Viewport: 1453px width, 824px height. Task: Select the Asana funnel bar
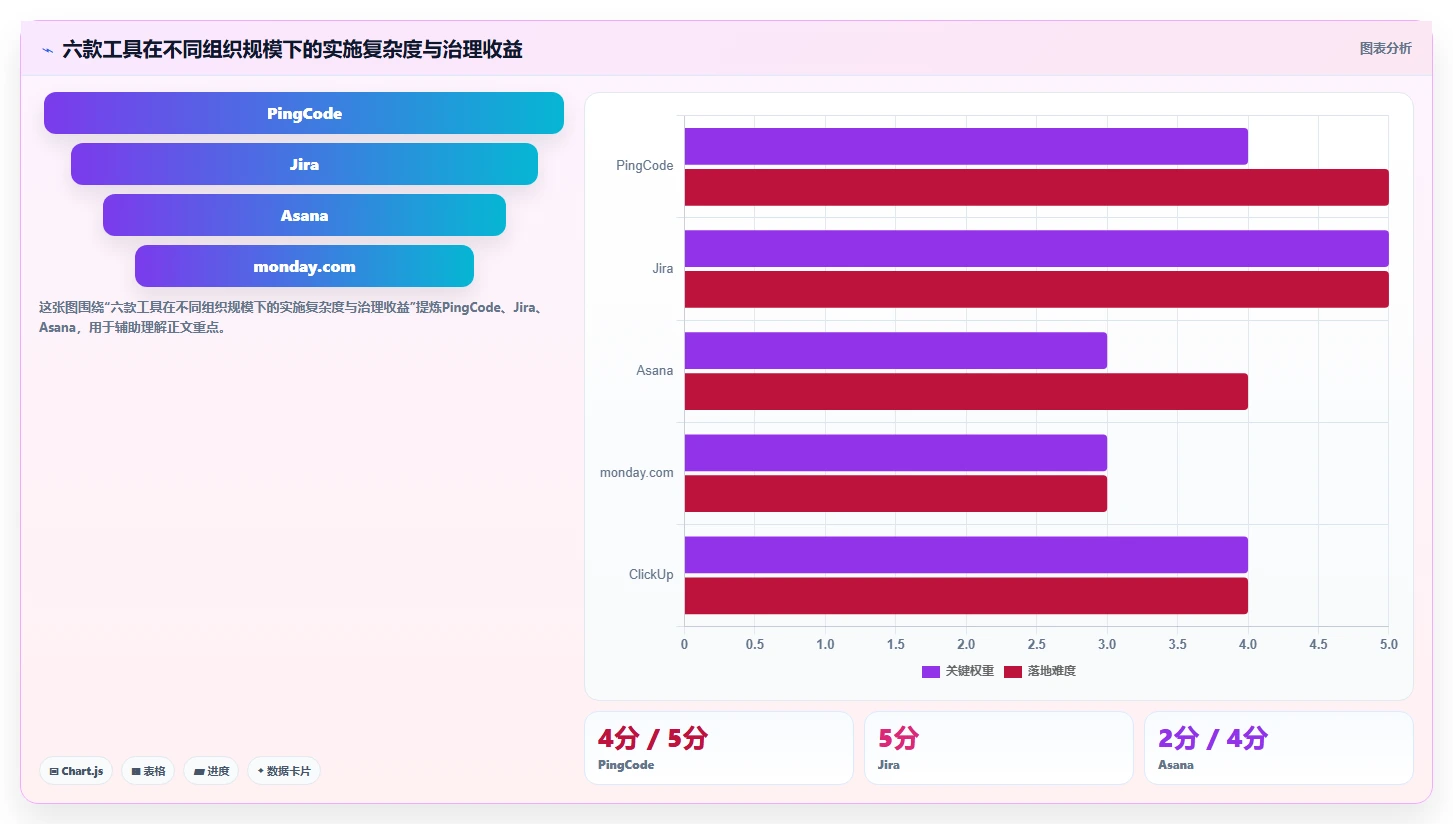click(304, 215)
